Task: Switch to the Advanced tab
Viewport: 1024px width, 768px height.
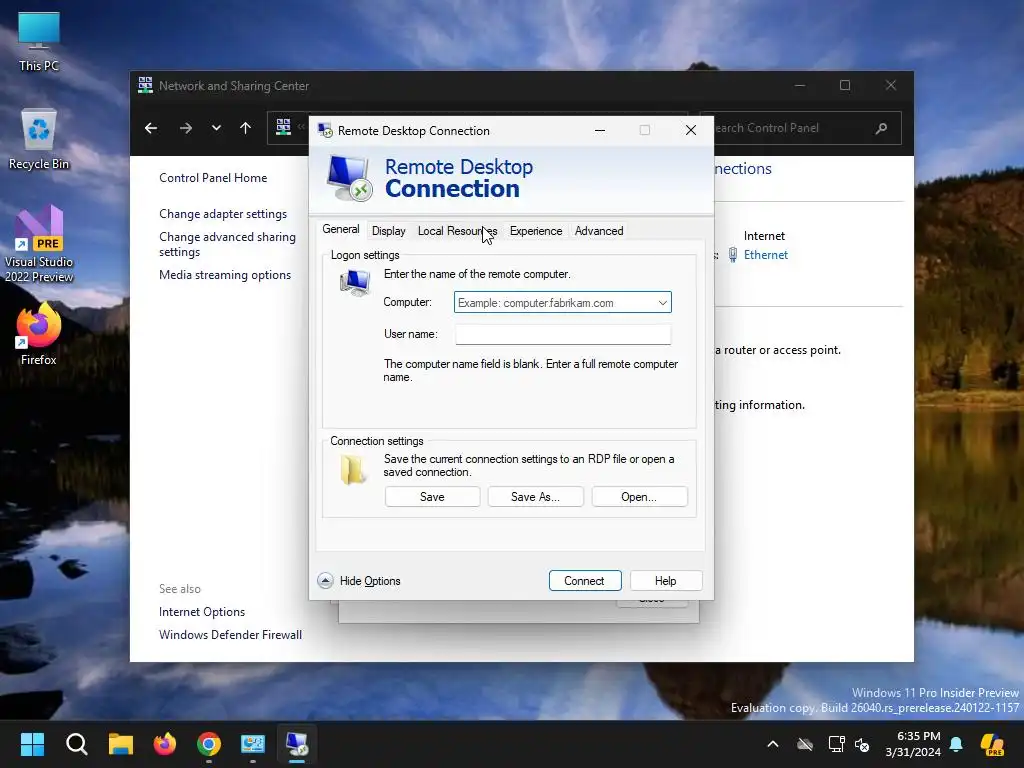Action: [x=599, y=231]
